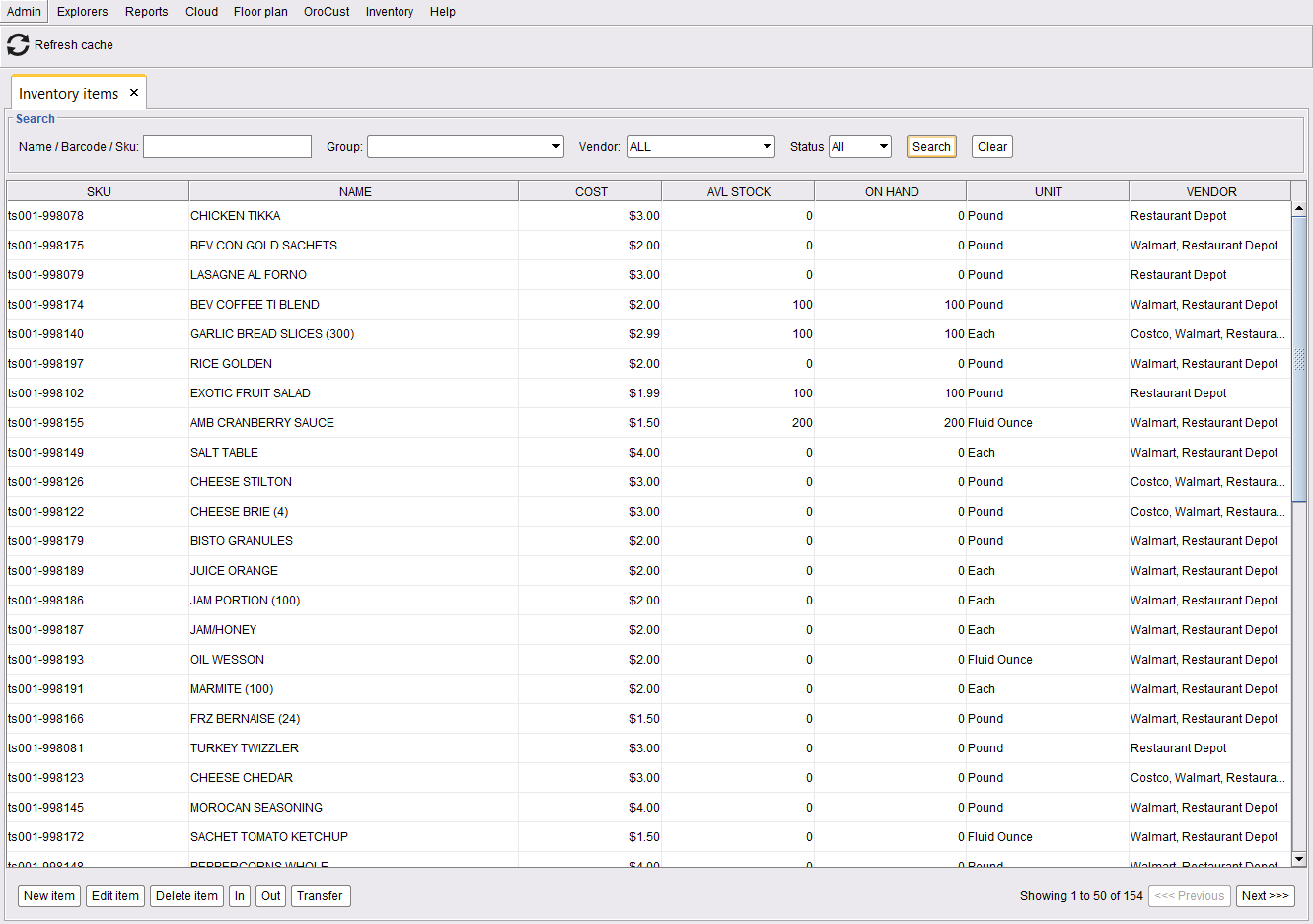Select the BEV CON GOLD SACHETS row
The image size is (1313, 924).
pos(649,246)
